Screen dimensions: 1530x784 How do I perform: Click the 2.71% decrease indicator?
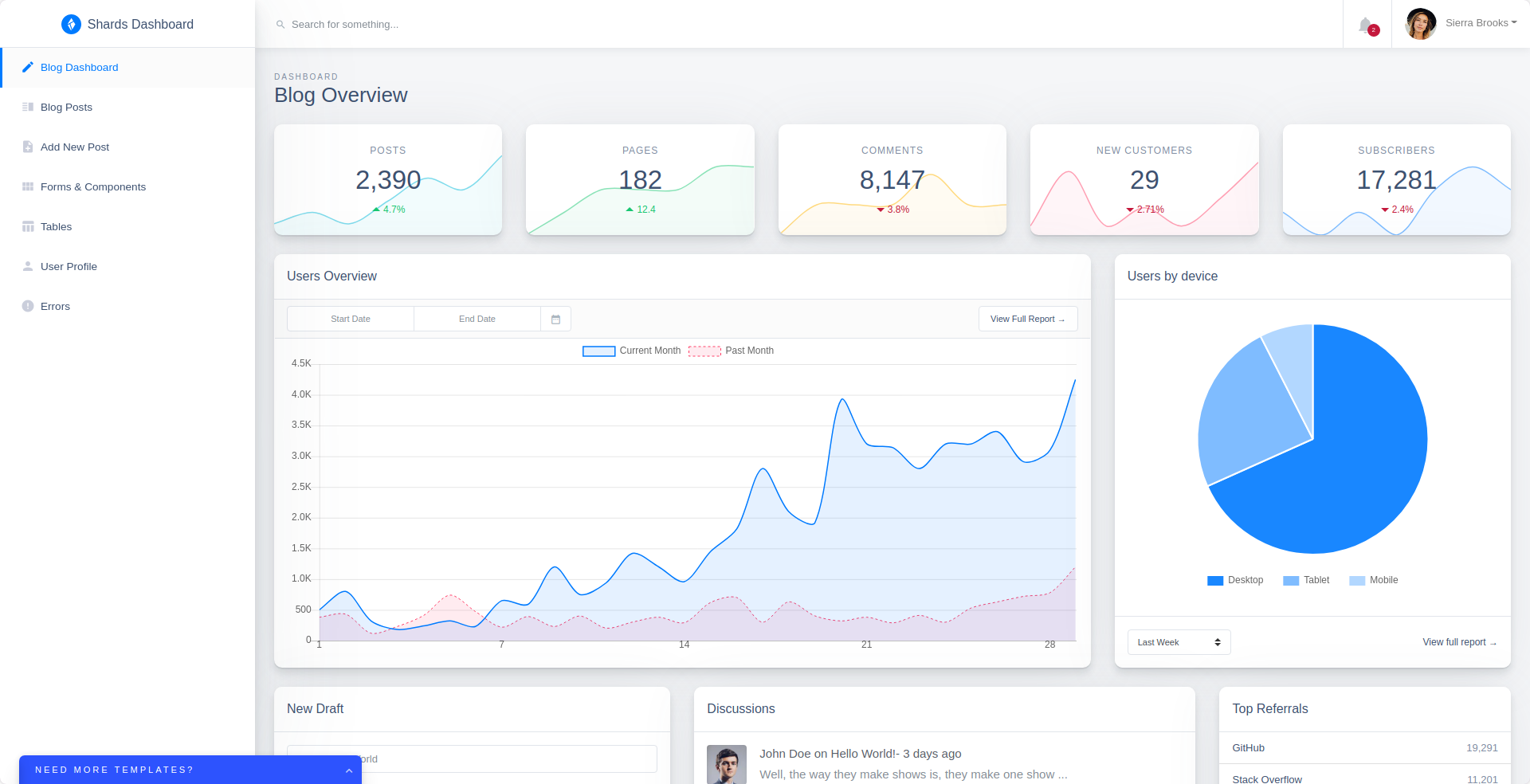click(1144, 210)
